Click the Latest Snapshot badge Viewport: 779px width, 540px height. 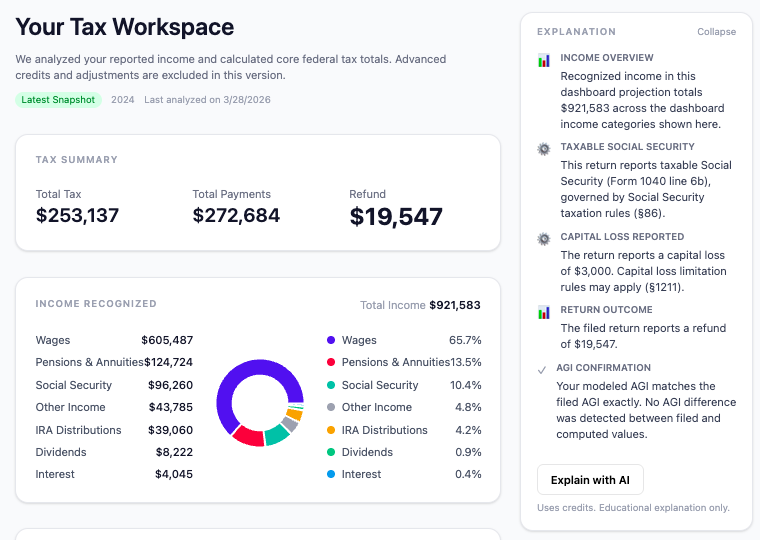click(x=58, y=100)
